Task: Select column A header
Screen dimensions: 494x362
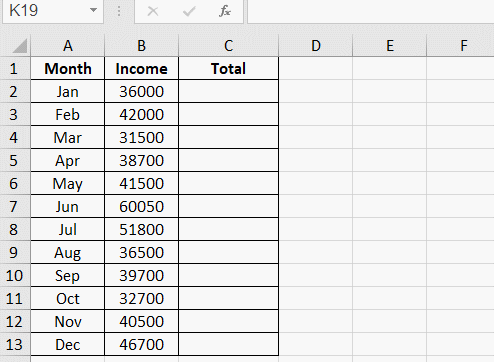Action: tap(68, 46)
